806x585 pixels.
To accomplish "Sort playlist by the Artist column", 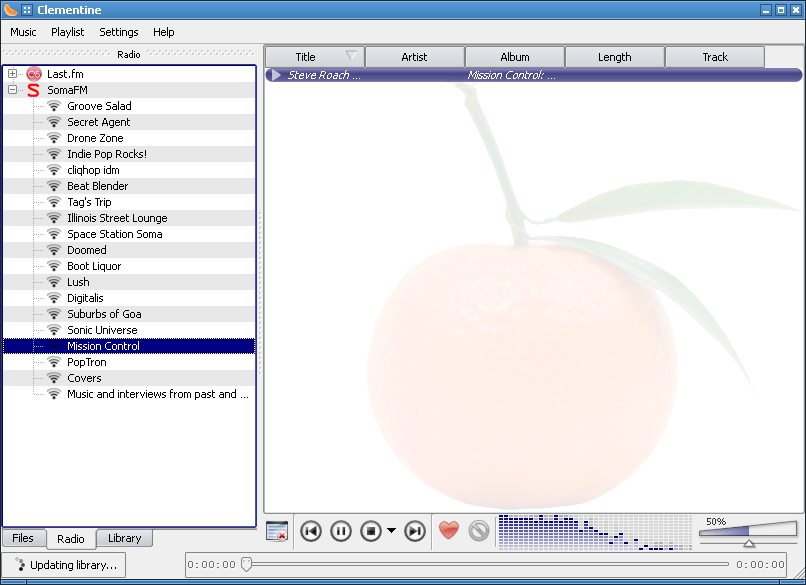I will [414, 57].
